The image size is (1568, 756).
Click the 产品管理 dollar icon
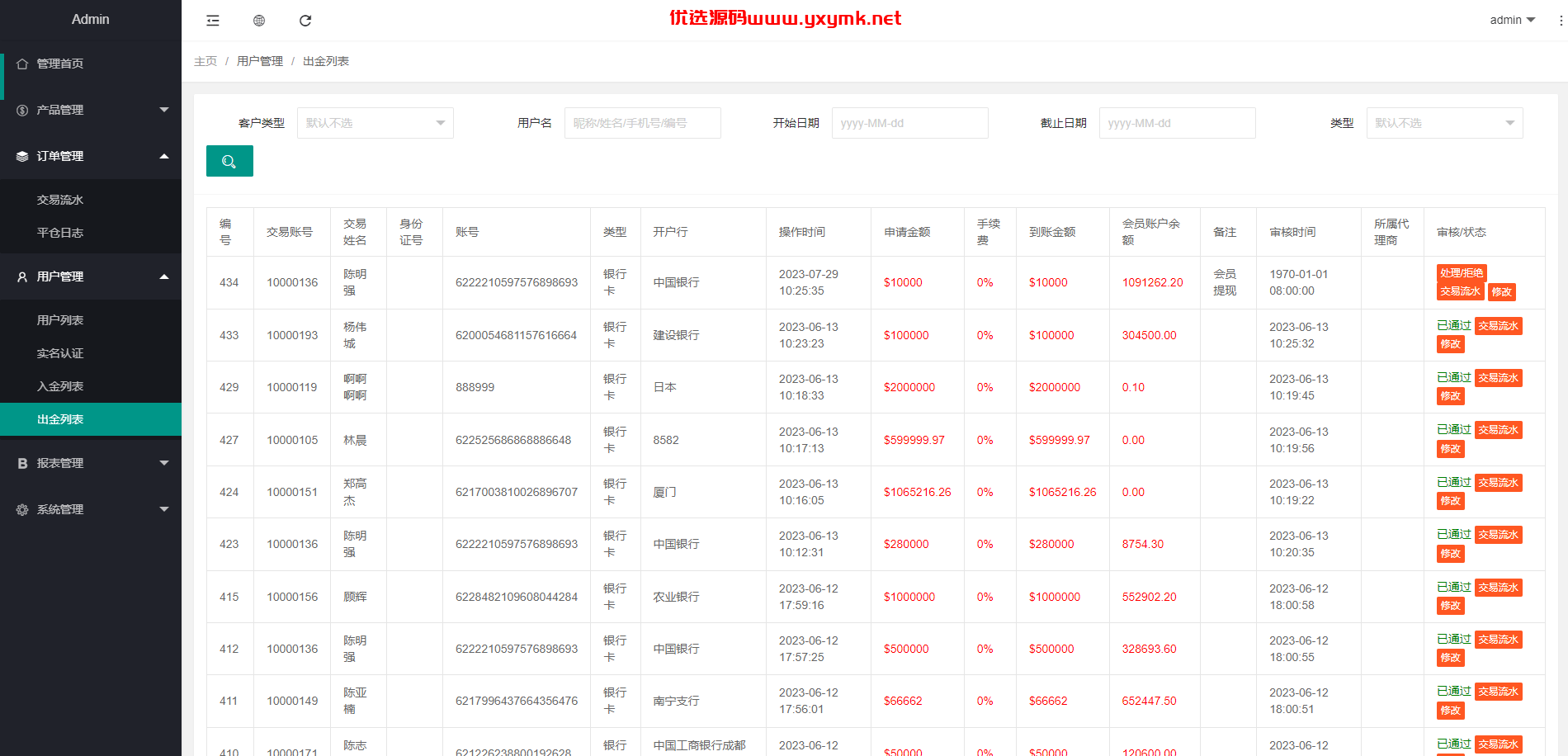(22, 110)
